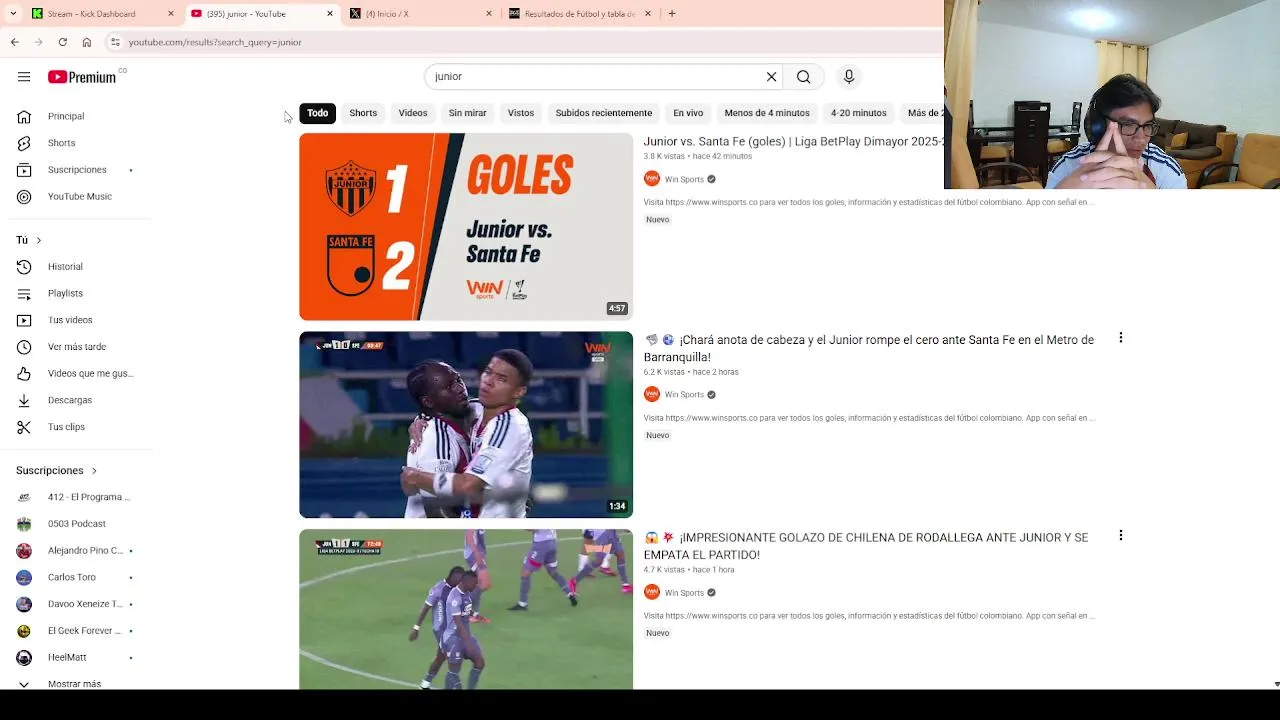Open Suscripciones in the sidebar

(x=76, y=170)
